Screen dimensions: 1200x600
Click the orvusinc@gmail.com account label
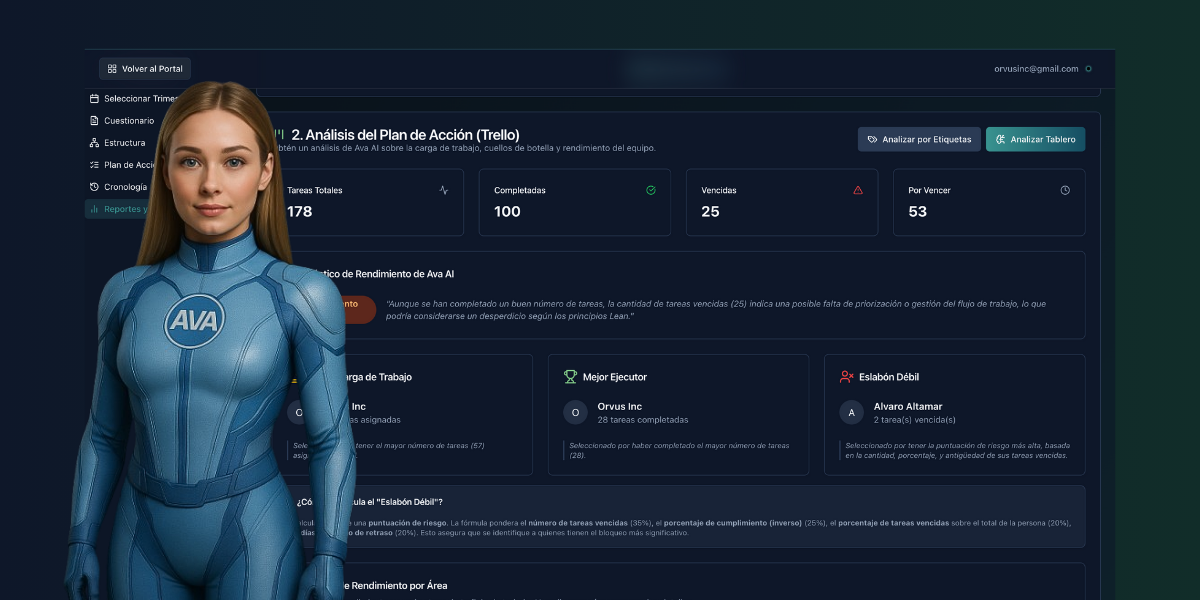pyautogui.click(x=1036, y=69)
